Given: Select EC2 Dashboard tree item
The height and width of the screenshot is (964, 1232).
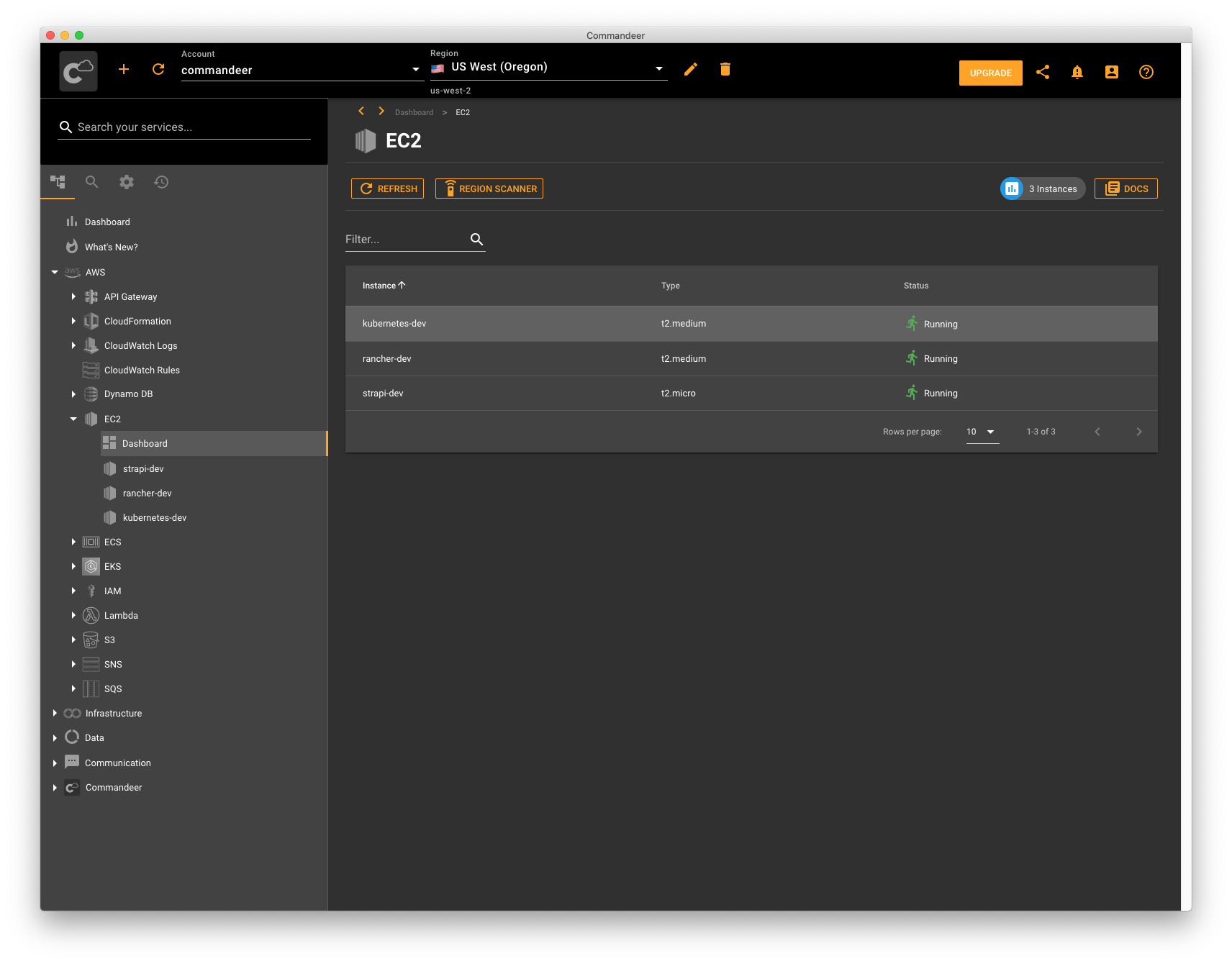Looking at the screenshot, I should 214,443.
